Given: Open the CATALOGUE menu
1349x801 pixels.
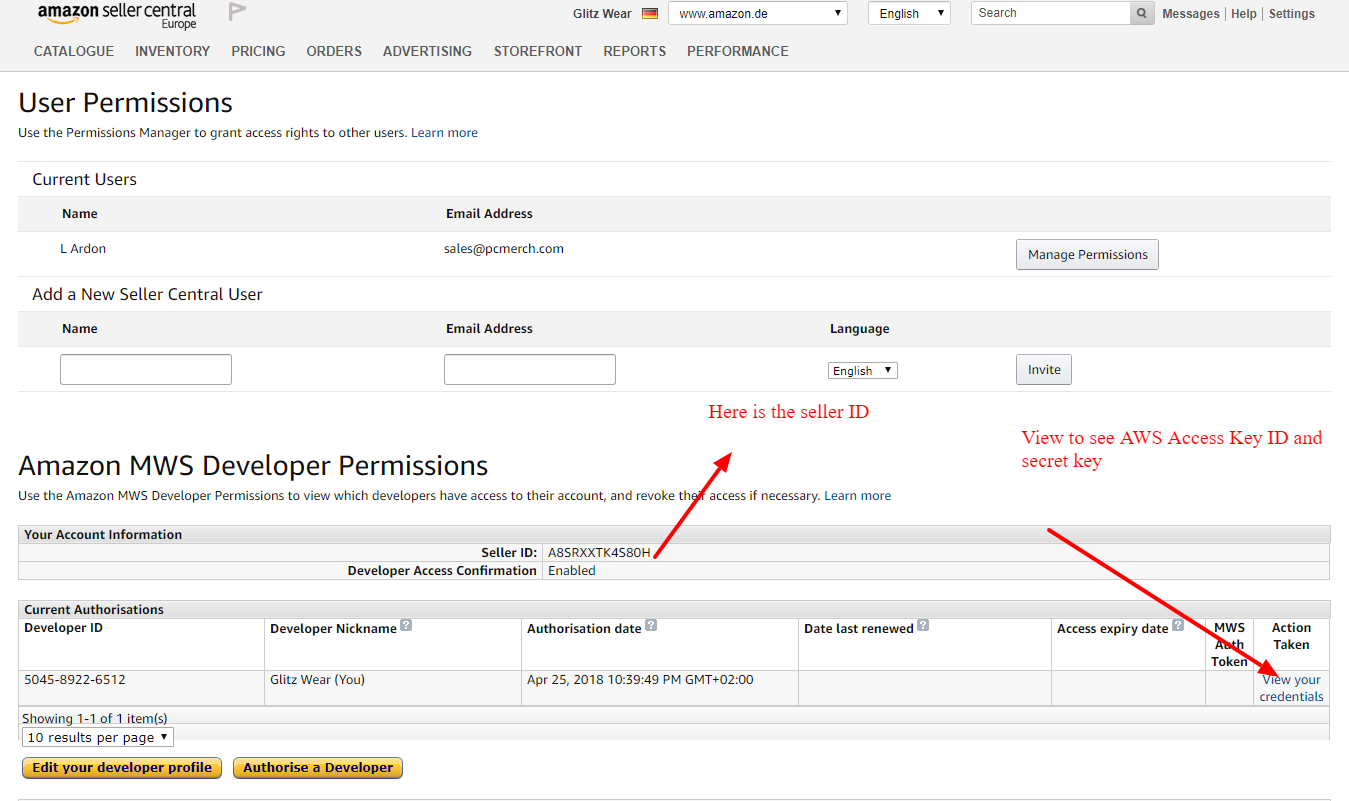Looking at the screenshot, I should tap(74, 51).
